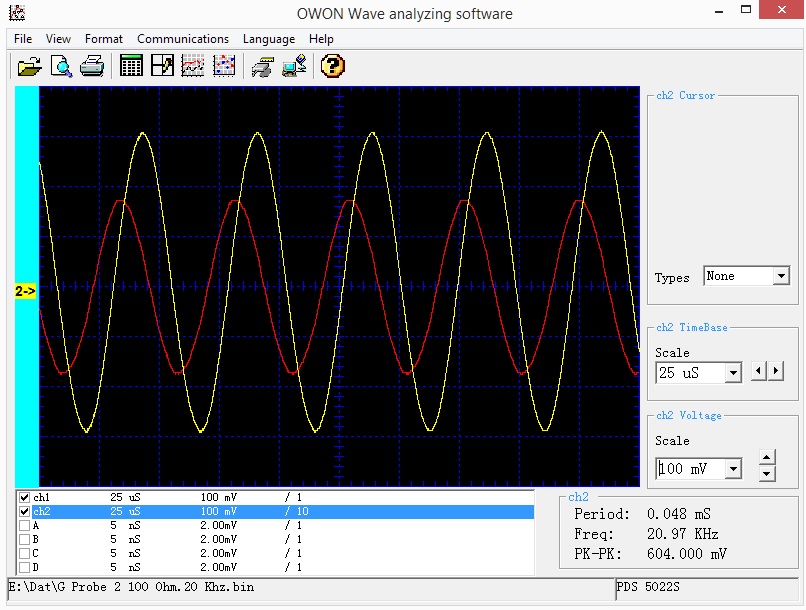
Task: Click the file path in status bar
Action: 132,587
